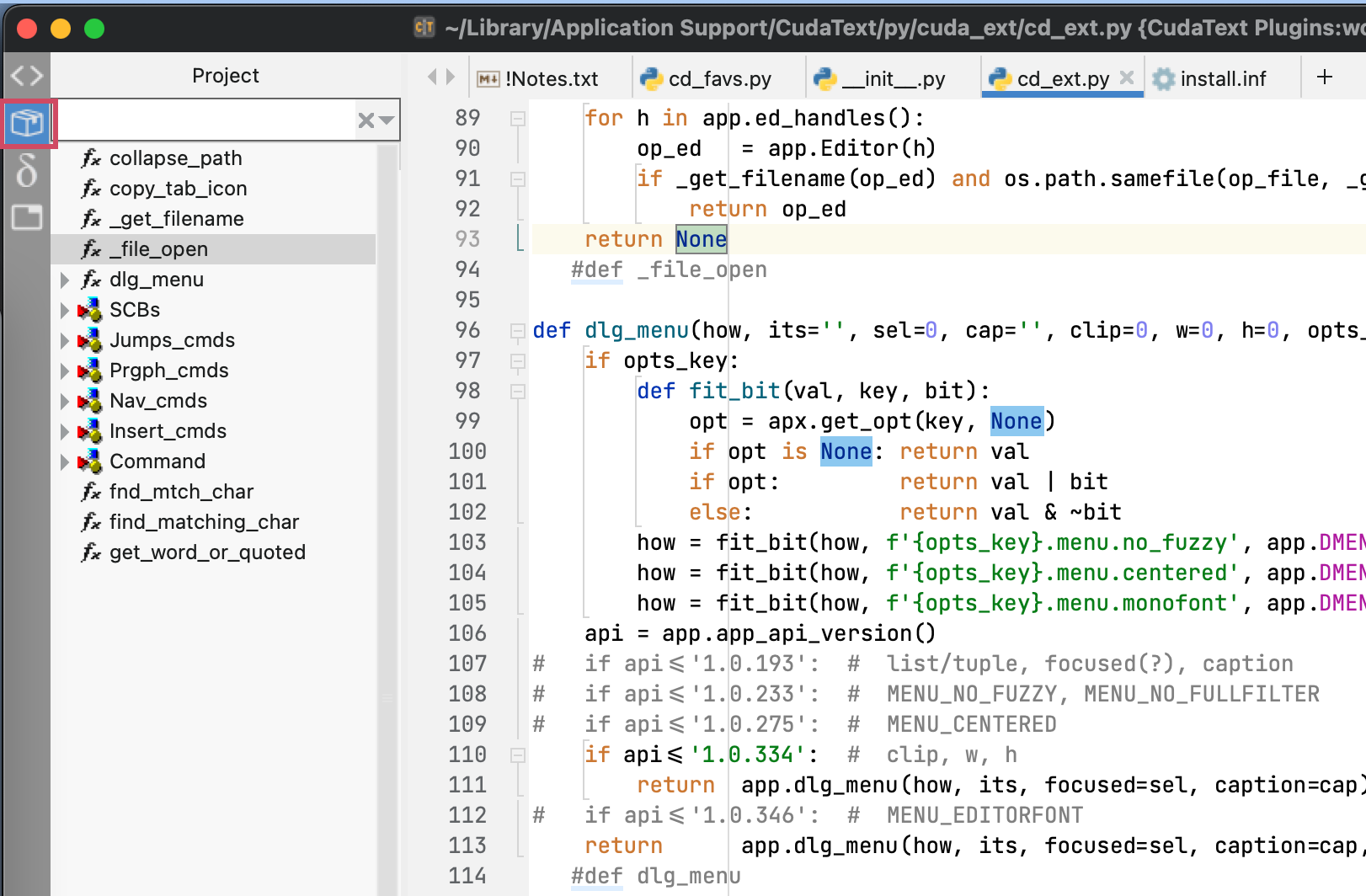The height and width of the screenshot is (896, 1366).
Task: Expand the SCBs tree node
Action: click(66, 309)
